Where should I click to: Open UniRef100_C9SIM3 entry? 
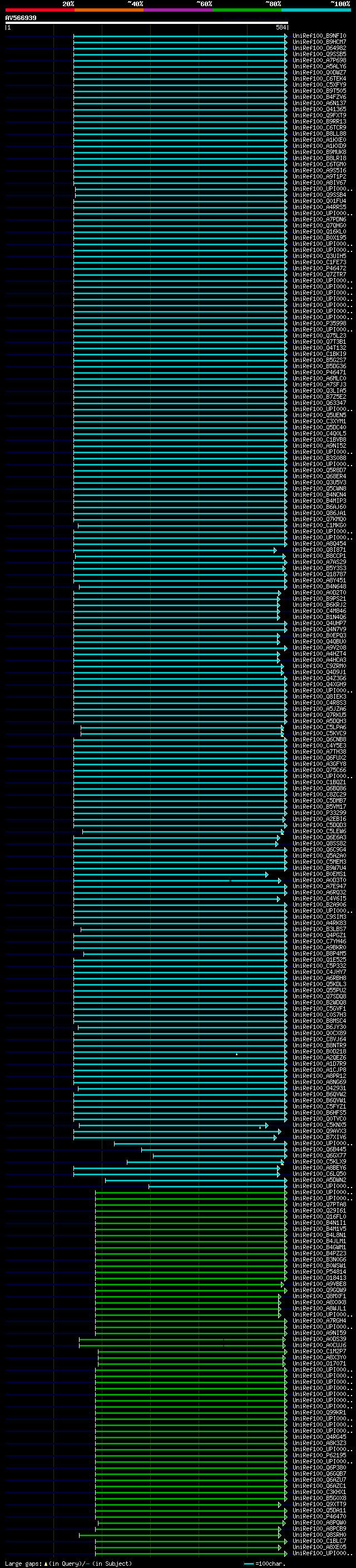pos(319,917)
